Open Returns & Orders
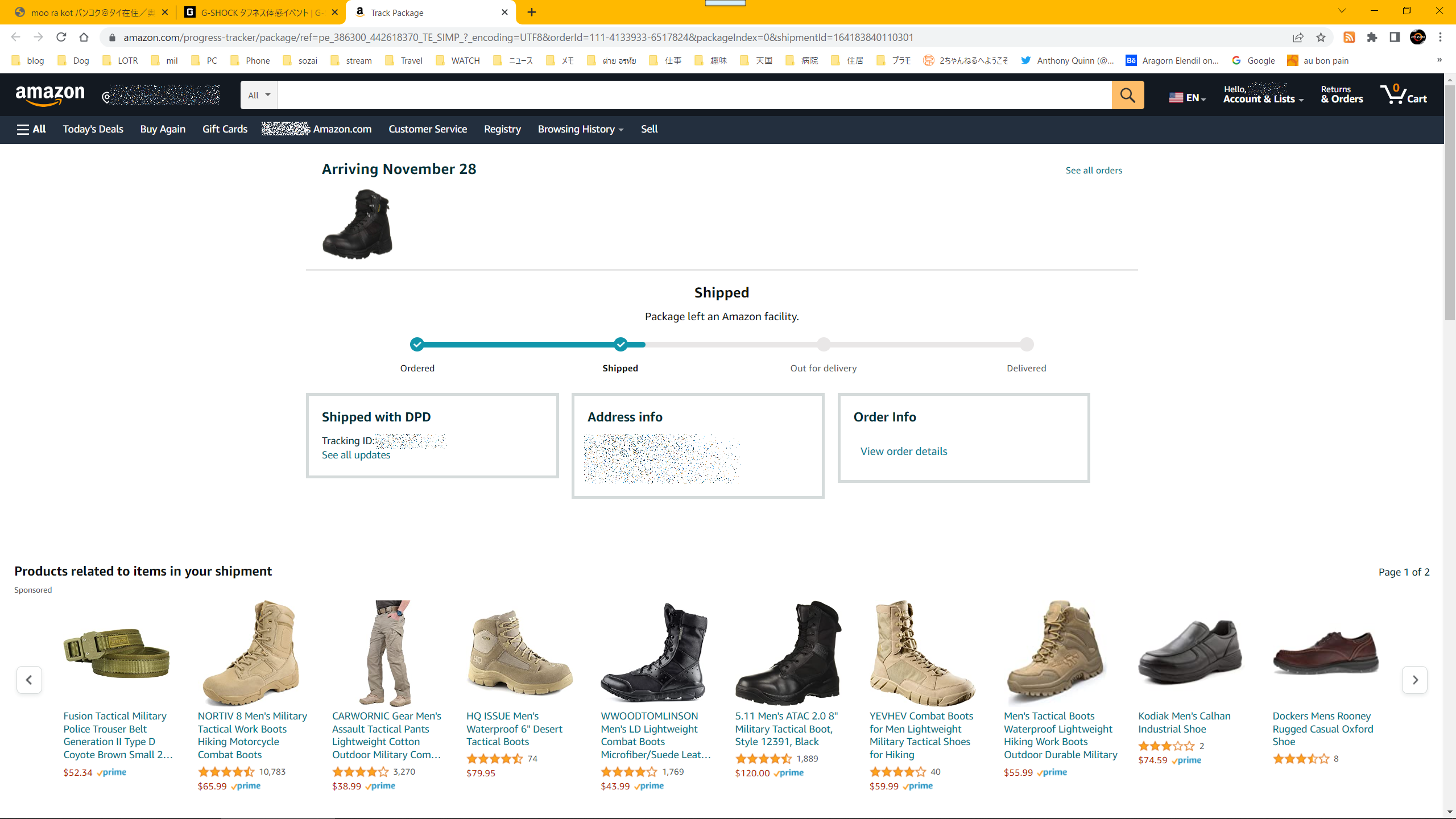 pyautogui.click(x=1342, y=94)
